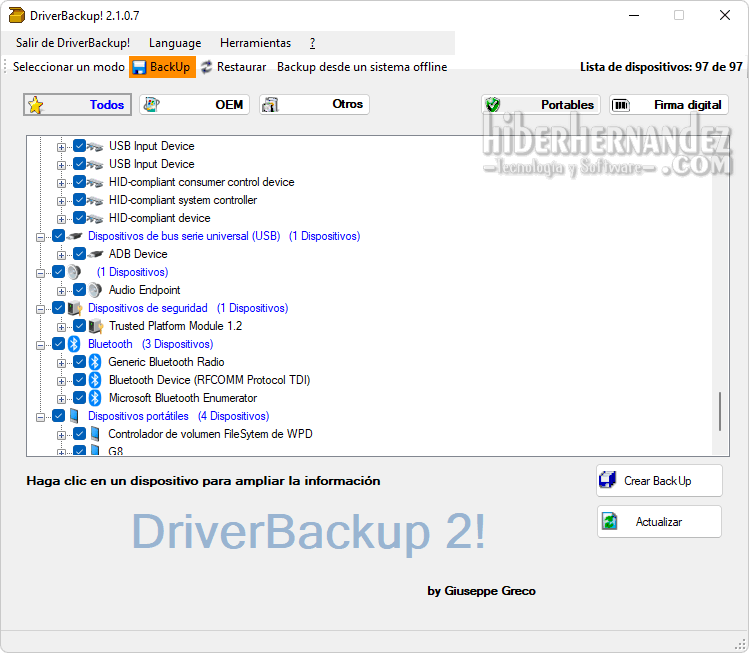This screenshot has width=749, height=653.
Task: Click the Dispositivos portátiles device icon
Action: (74, 416)
